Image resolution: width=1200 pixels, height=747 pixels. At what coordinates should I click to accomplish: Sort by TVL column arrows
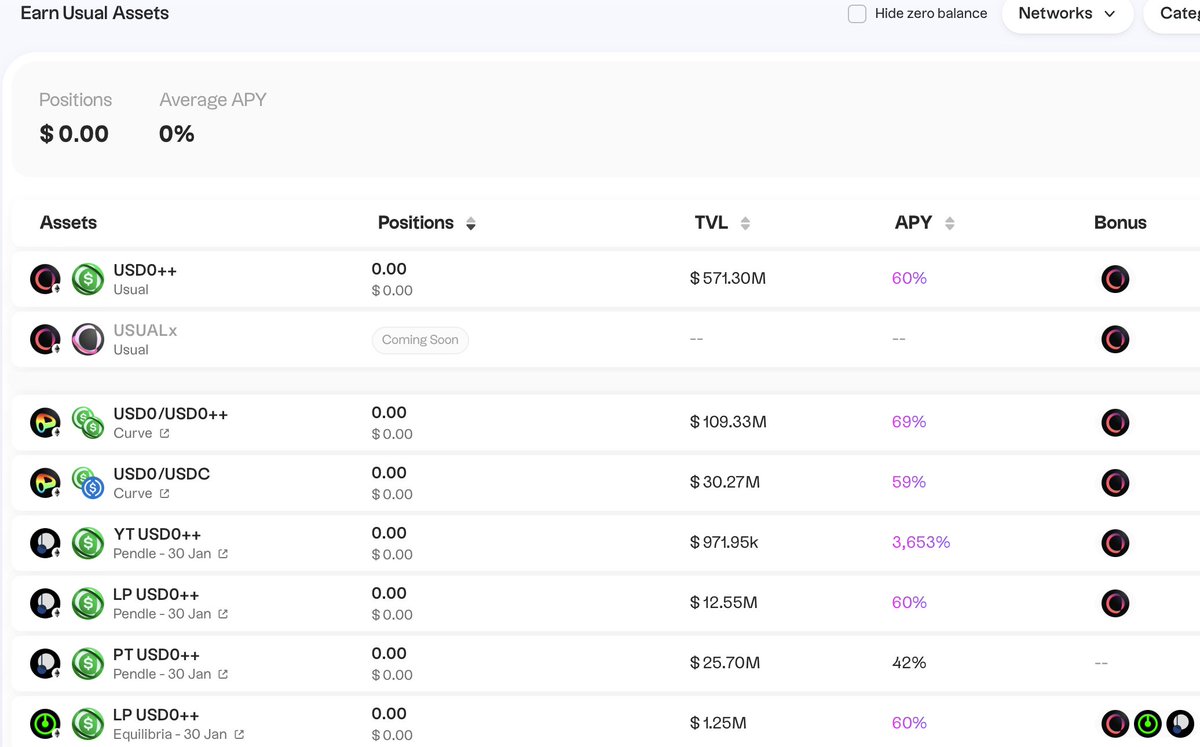coord(745,224)
